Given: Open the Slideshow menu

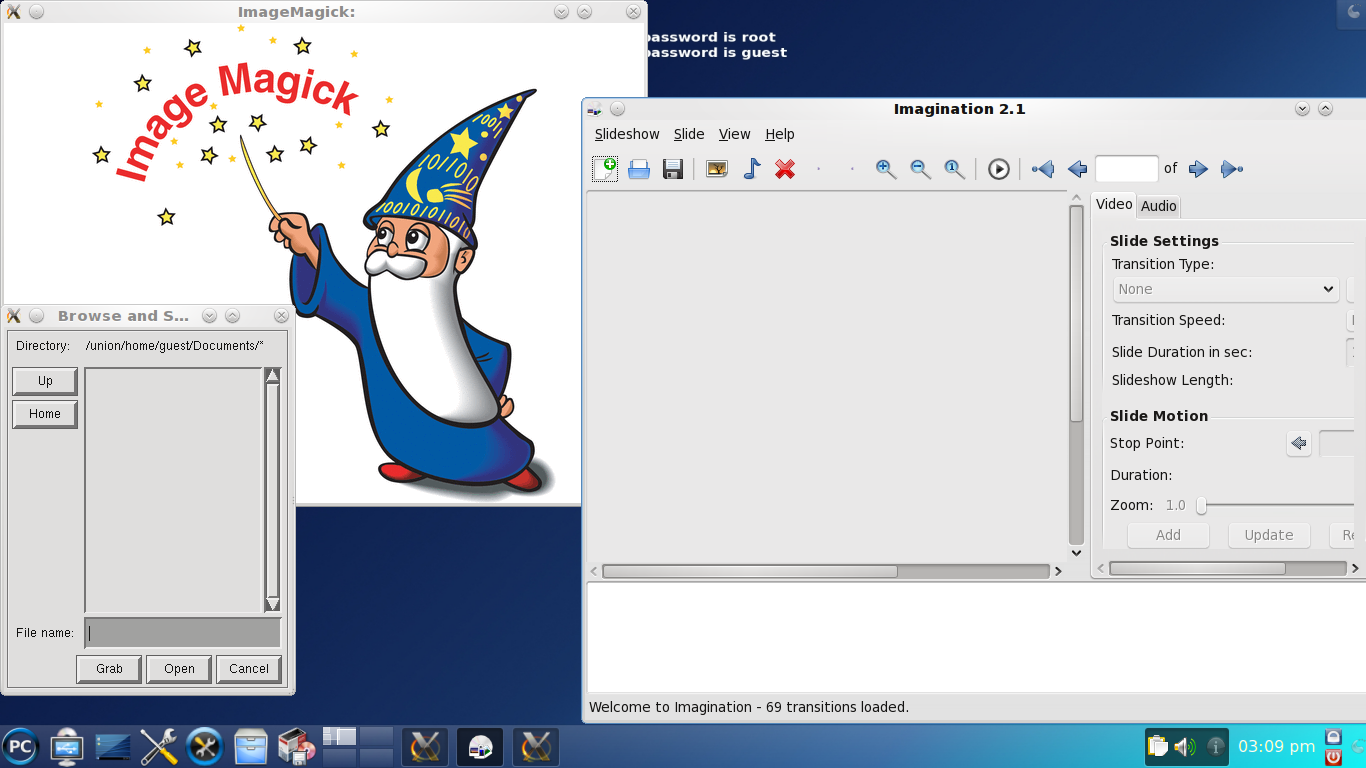Looking at the screenshot, I should coord(627,134).
